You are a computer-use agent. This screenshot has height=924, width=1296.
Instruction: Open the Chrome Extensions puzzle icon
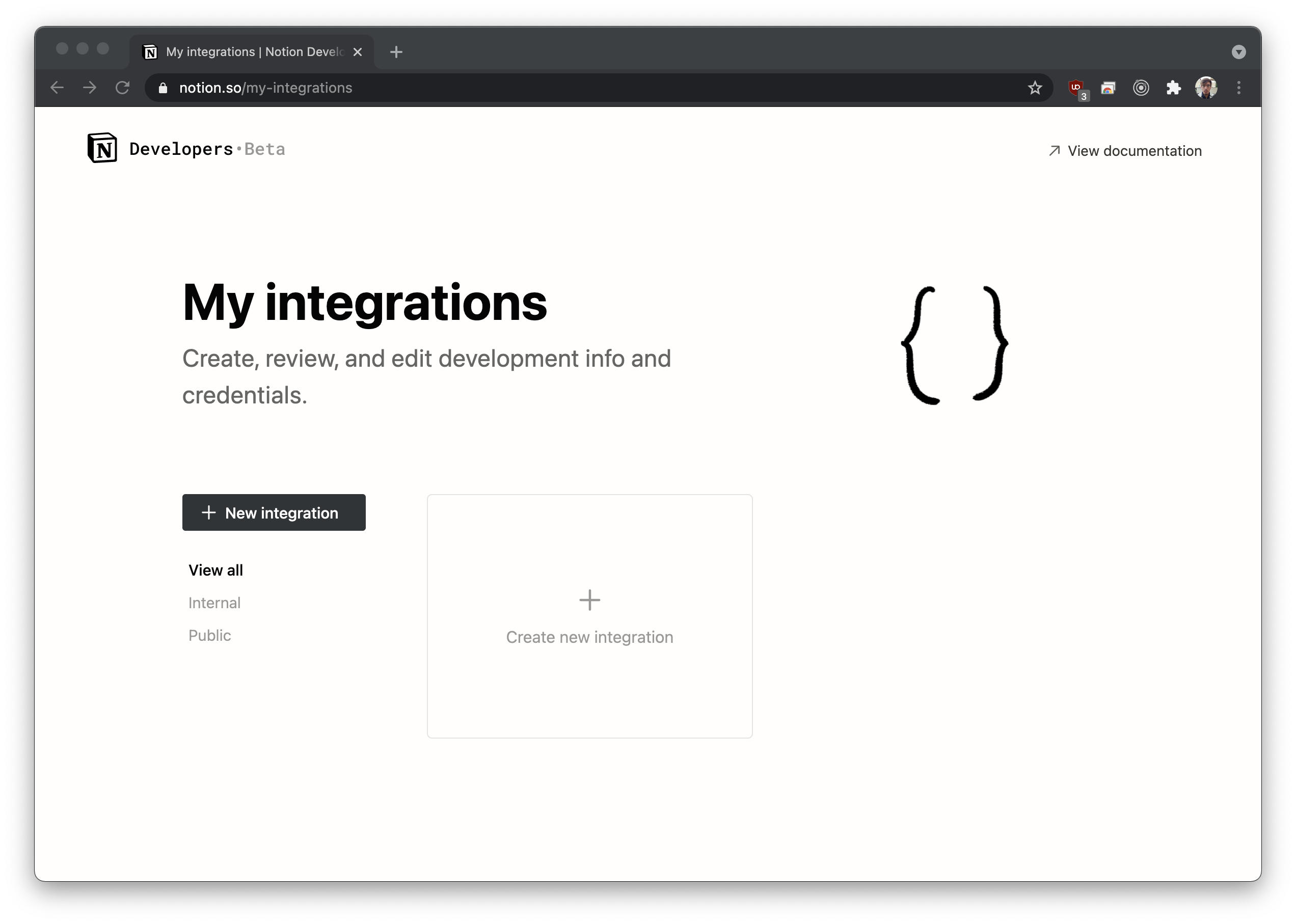click(1173, 88)
